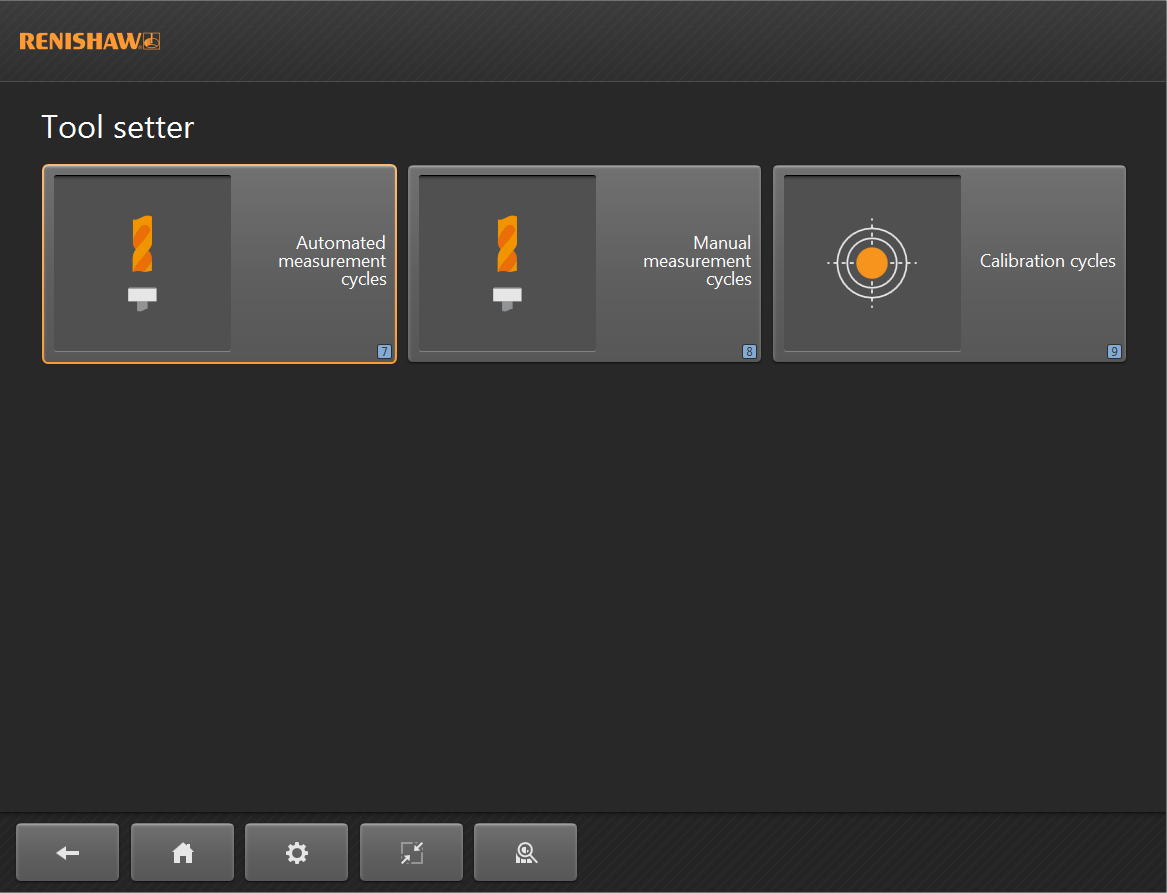1167x893 pixels.
Task: Click the drill icon in Manual measurement tile
Action: pyautogui.click(x=507, y=244)
